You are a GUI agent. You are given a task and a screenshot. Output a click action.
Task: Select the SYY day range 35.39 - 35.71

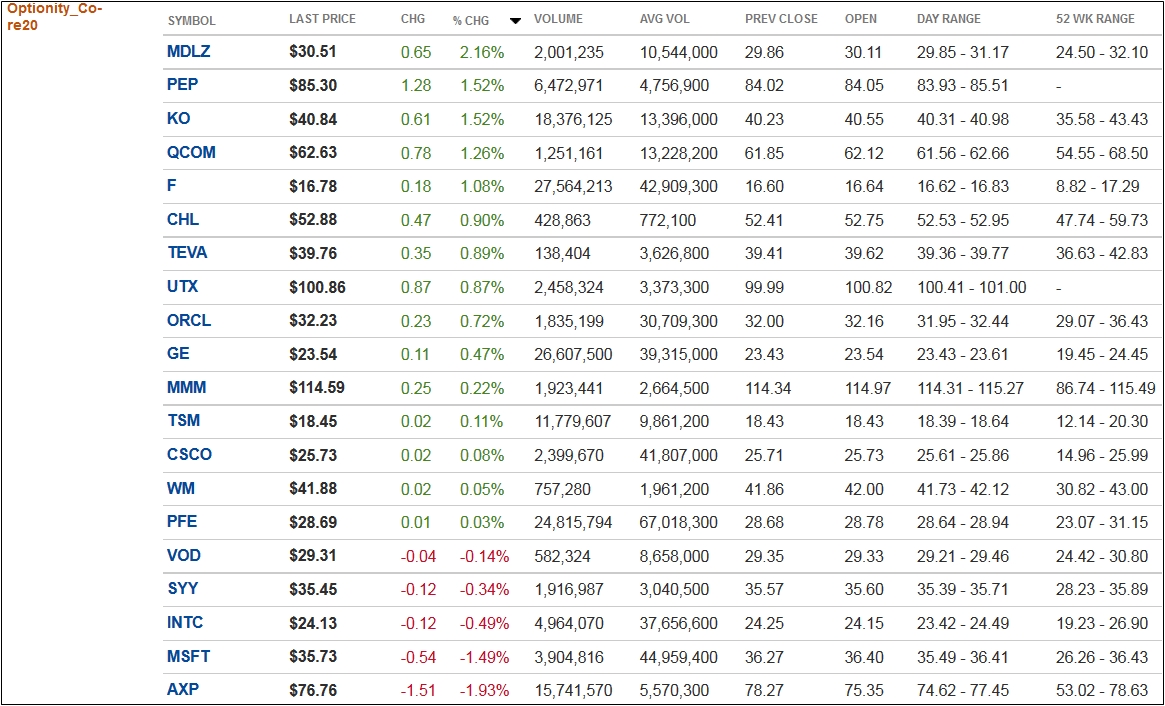point(963,590)
